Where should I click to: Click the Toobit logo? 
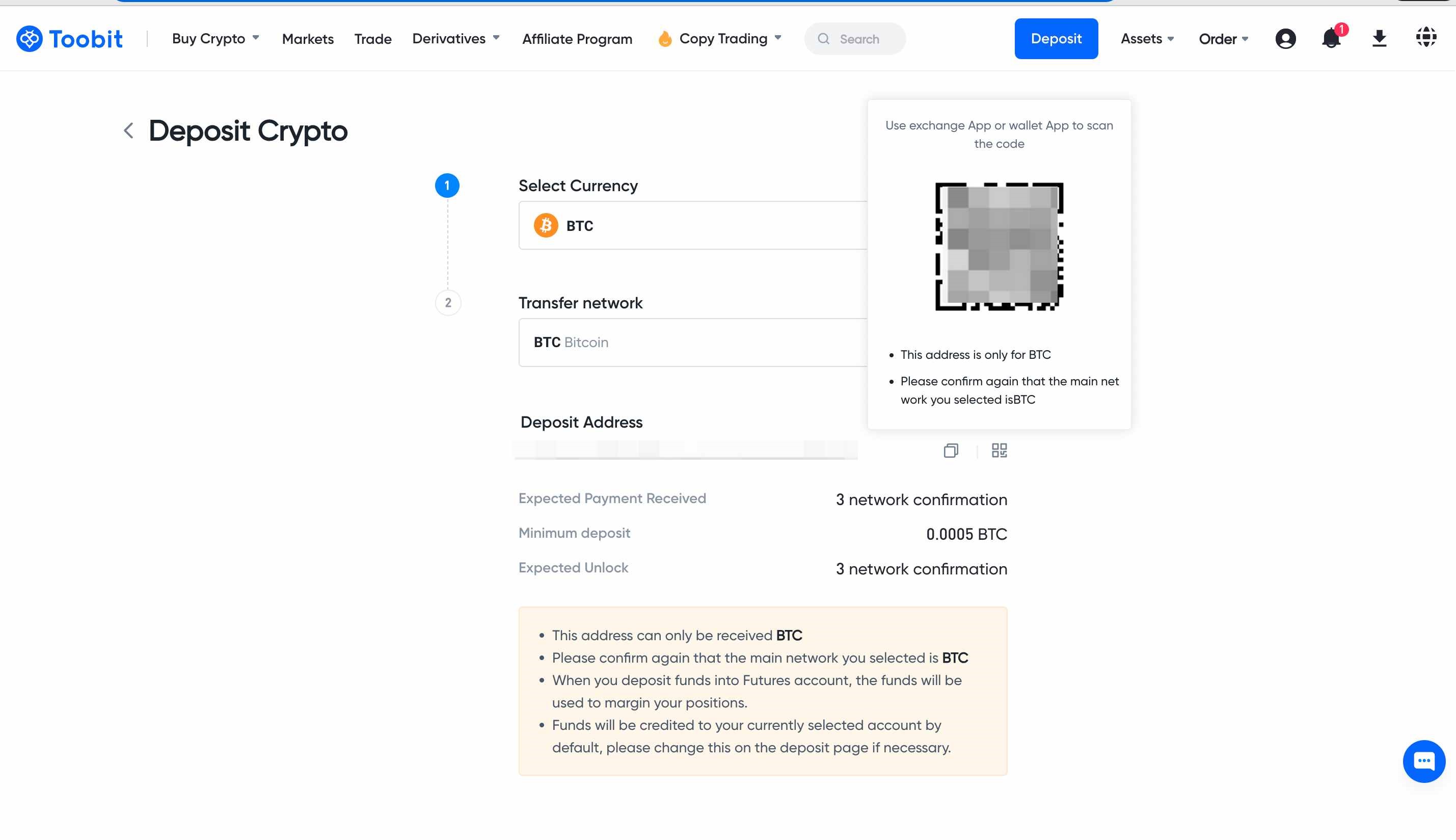point(69,39)
